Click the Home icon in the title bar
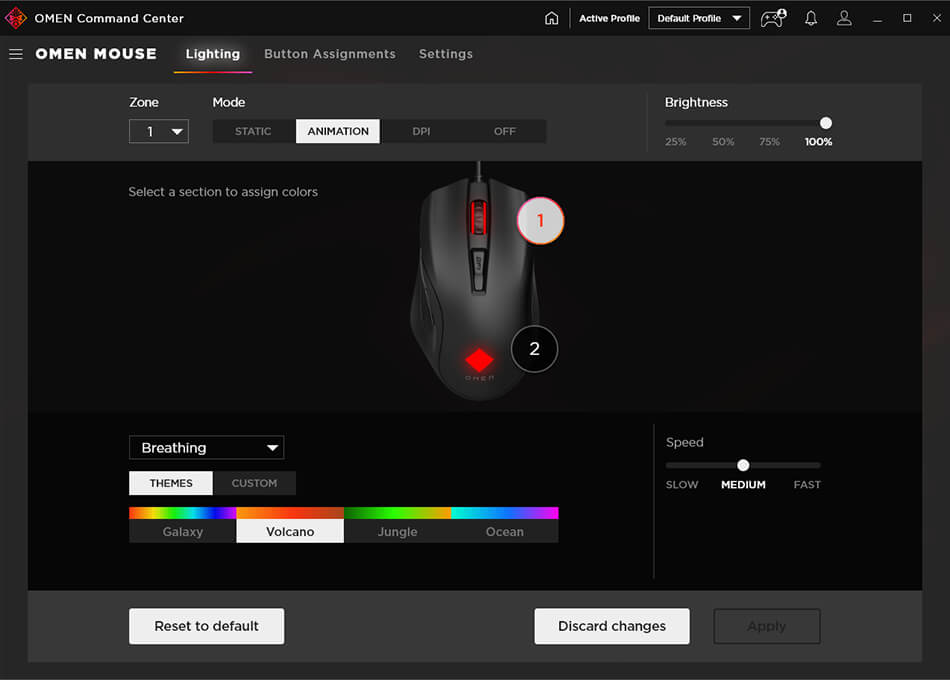Image resolution: width=950 pixels, height=680 pixels. 551,17
